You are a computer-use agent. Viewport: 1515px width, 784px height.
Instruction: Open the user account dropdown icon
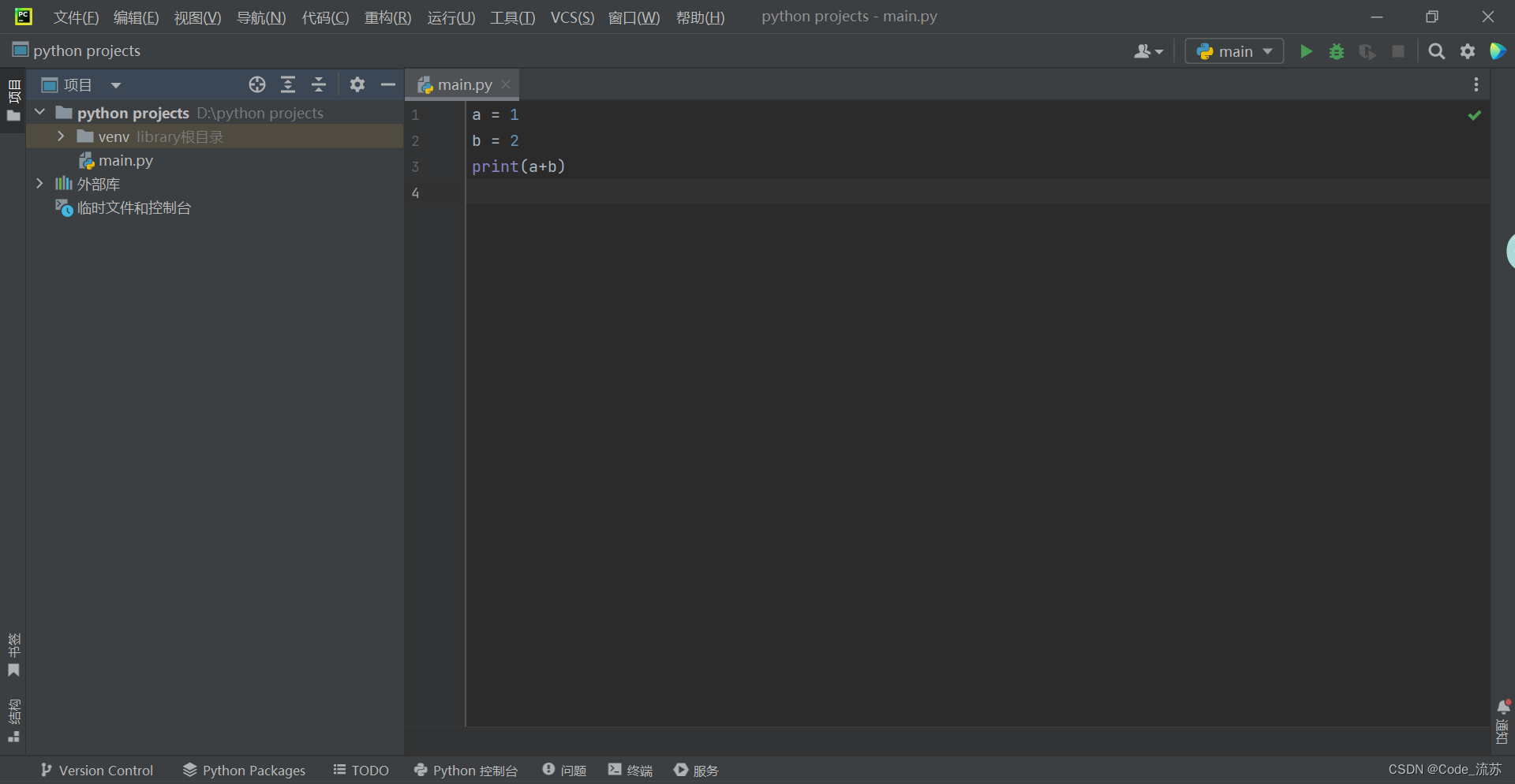1148,51
